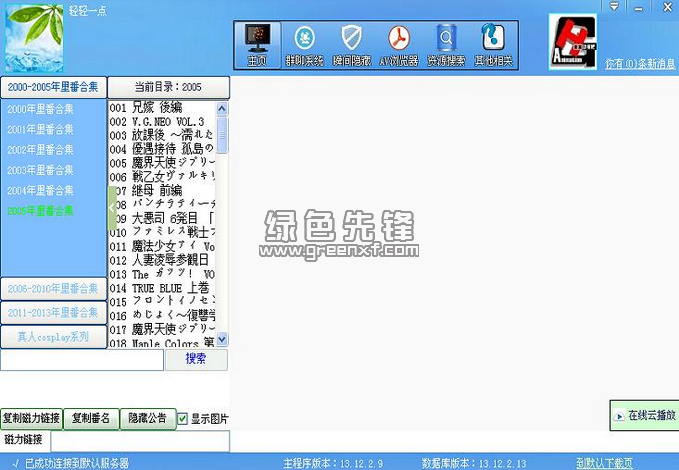
Task: Select 2000年里番合集 in the list
Action: click(x=41, y=108)
